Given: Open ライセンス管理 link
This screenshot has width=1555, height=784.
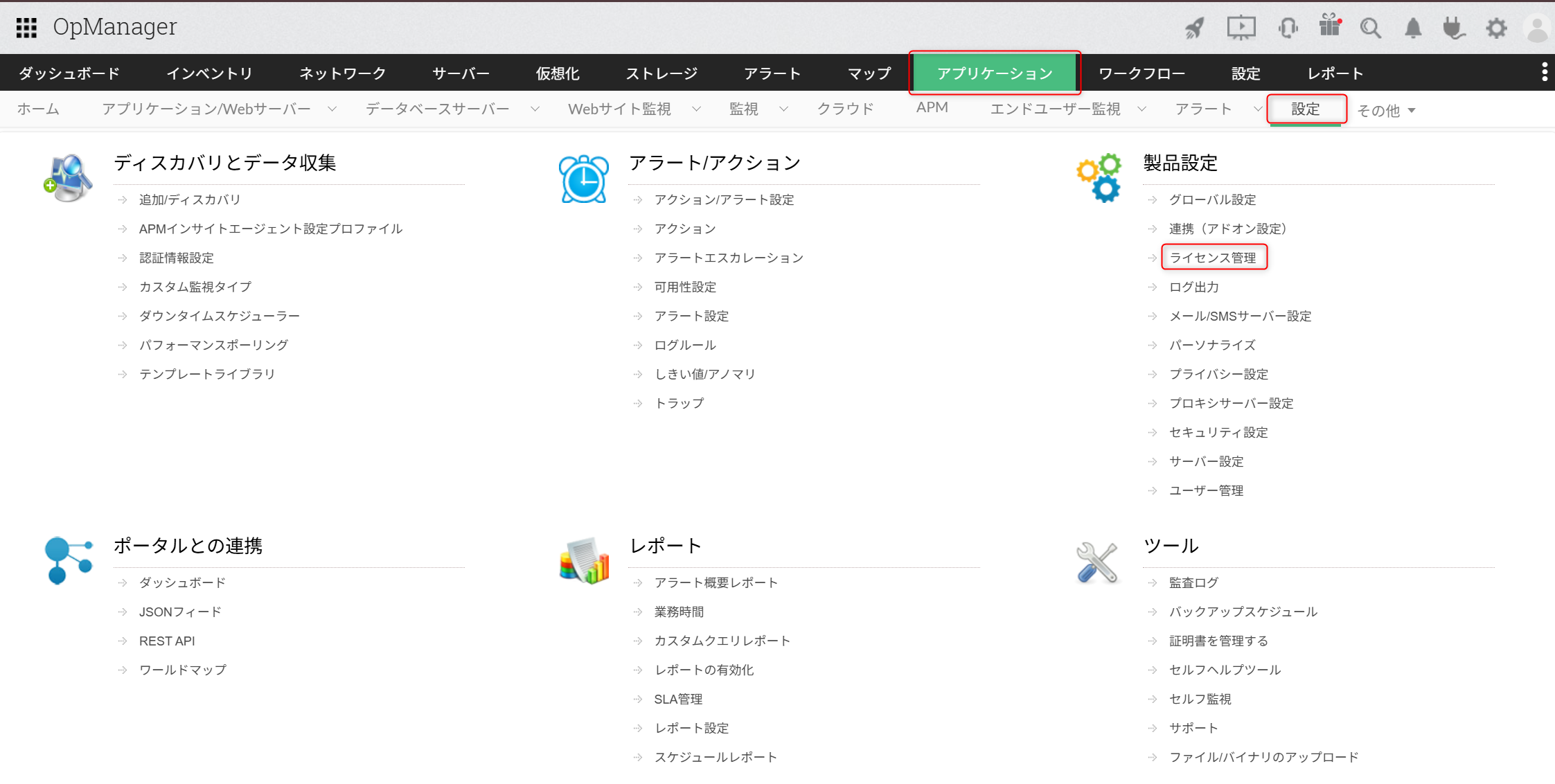Looking at the screenshot, I should click(x=1212, y=258).
